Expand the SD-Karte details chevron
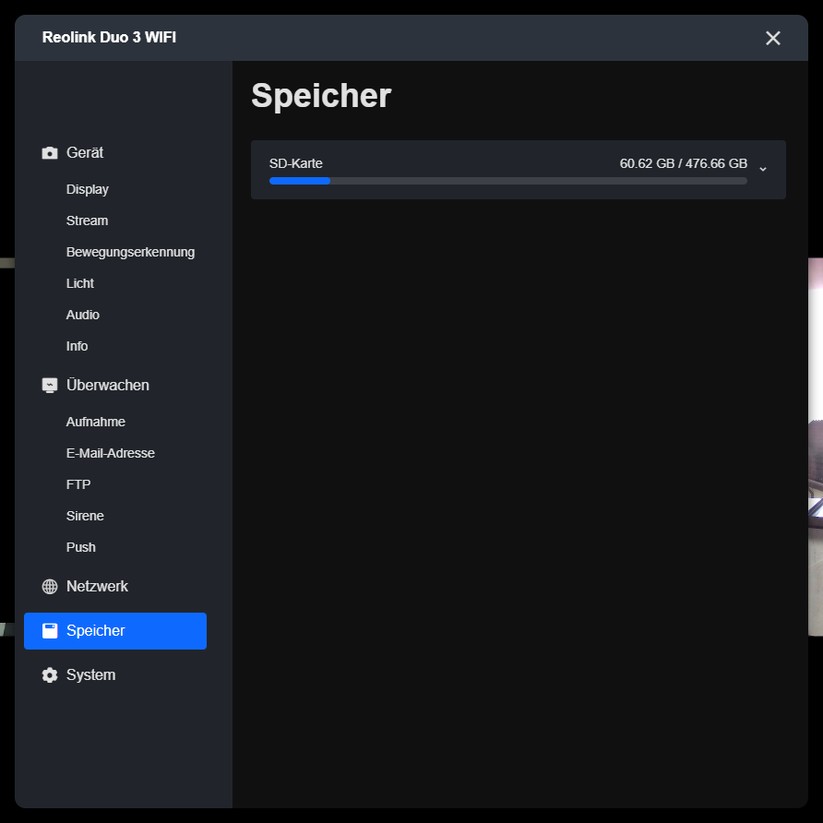Screen dimensions: 823x823 [763, 168]
